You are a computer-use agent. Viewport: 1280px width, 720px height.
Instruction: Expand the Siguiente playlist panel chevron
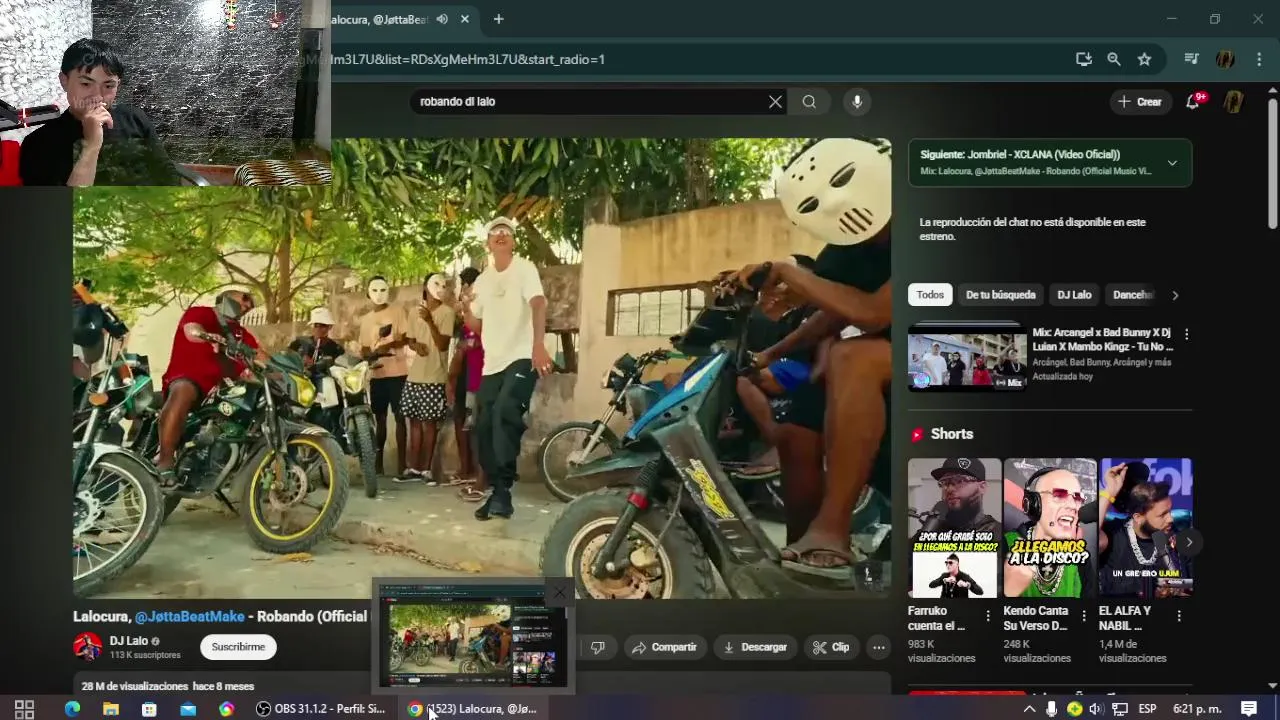click(x=1172, y=163)
